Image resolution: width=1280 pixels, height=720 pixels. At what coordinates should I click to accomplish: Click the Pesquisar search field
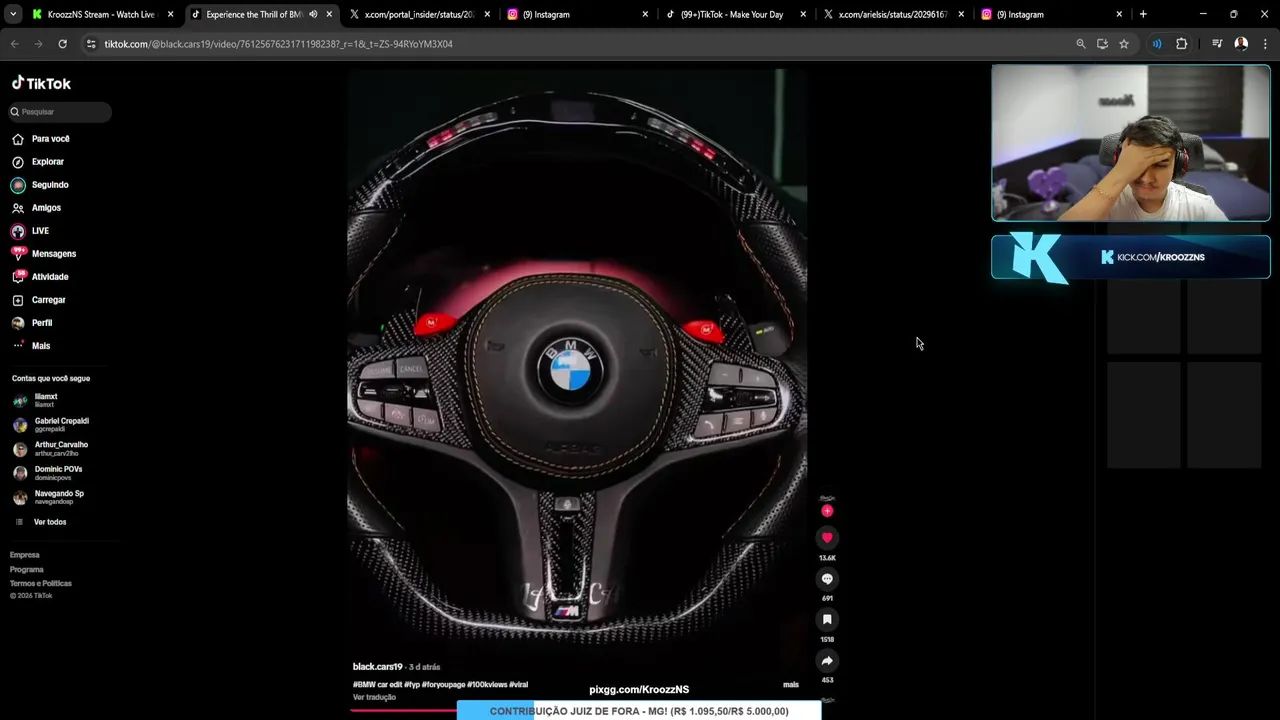[60, 112]
